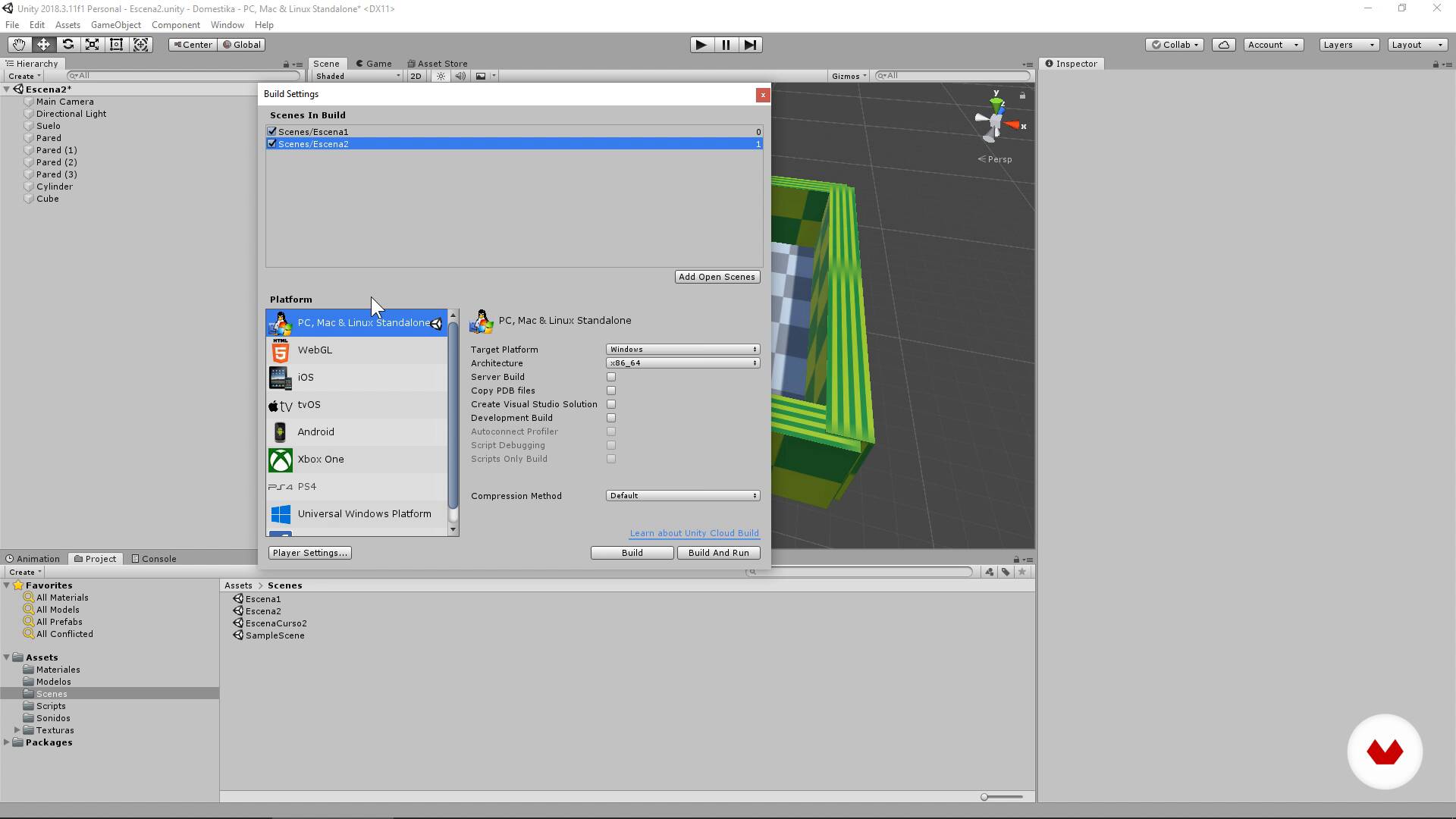Screen dimensions: 1456x819
Task: Select the Move tool
Action: pos(43,45)
